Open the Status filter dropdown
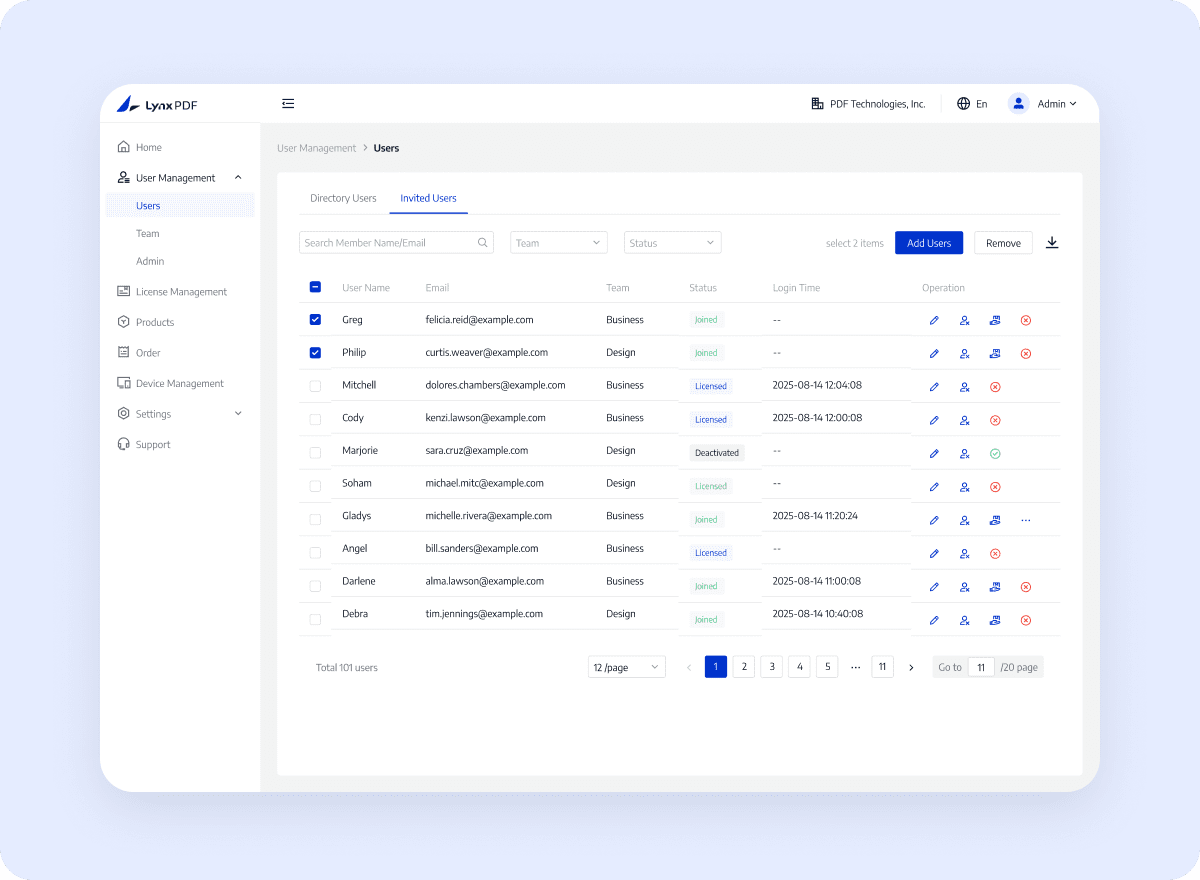Screen dimensions: 1200x880 (672, 243)
